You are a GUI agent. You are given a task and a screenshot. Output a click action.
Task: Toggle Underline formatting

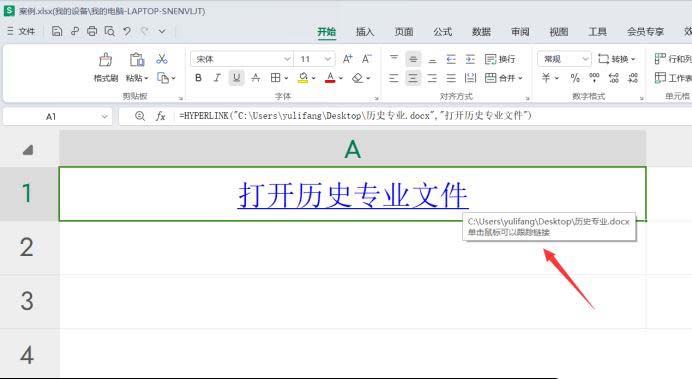coord(237,78)
